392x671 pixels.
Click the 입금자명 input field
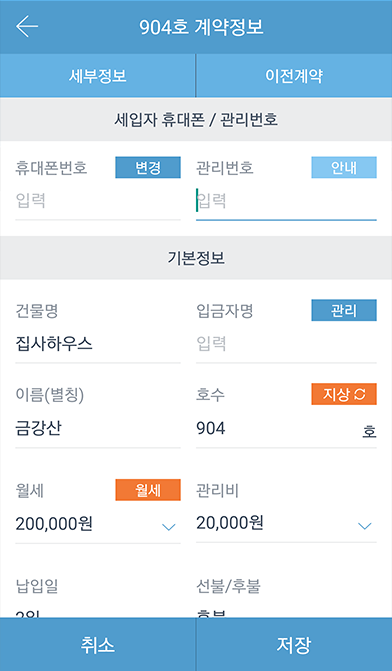[x=286, y=344]
